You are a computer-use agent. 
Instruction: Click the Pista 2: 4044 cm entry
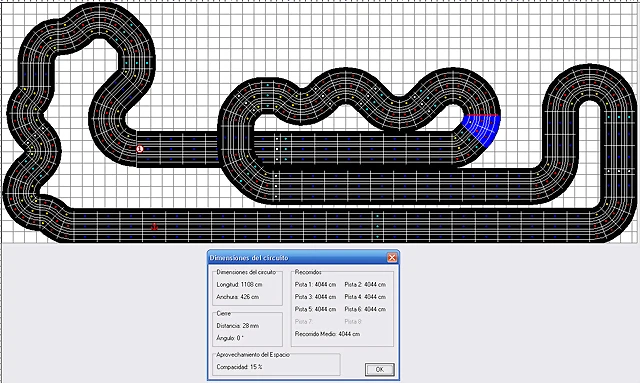pos(365,284)
